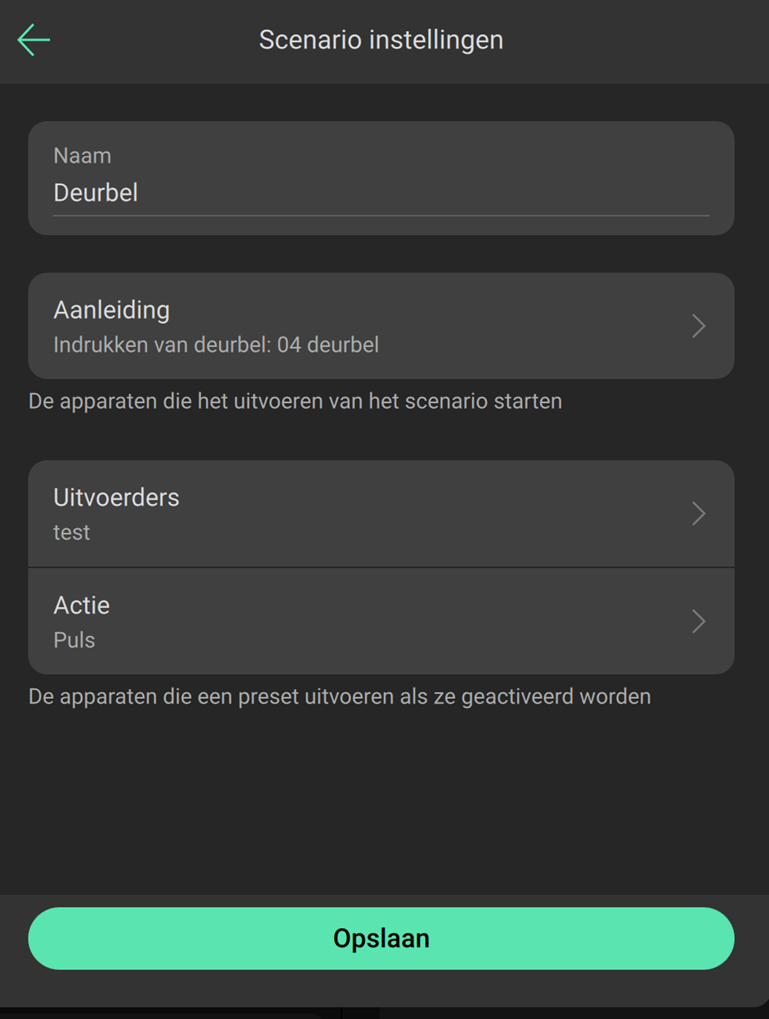Click the Naam field label
Viewport: 769px width, 1019px height.
pos(82,156)
